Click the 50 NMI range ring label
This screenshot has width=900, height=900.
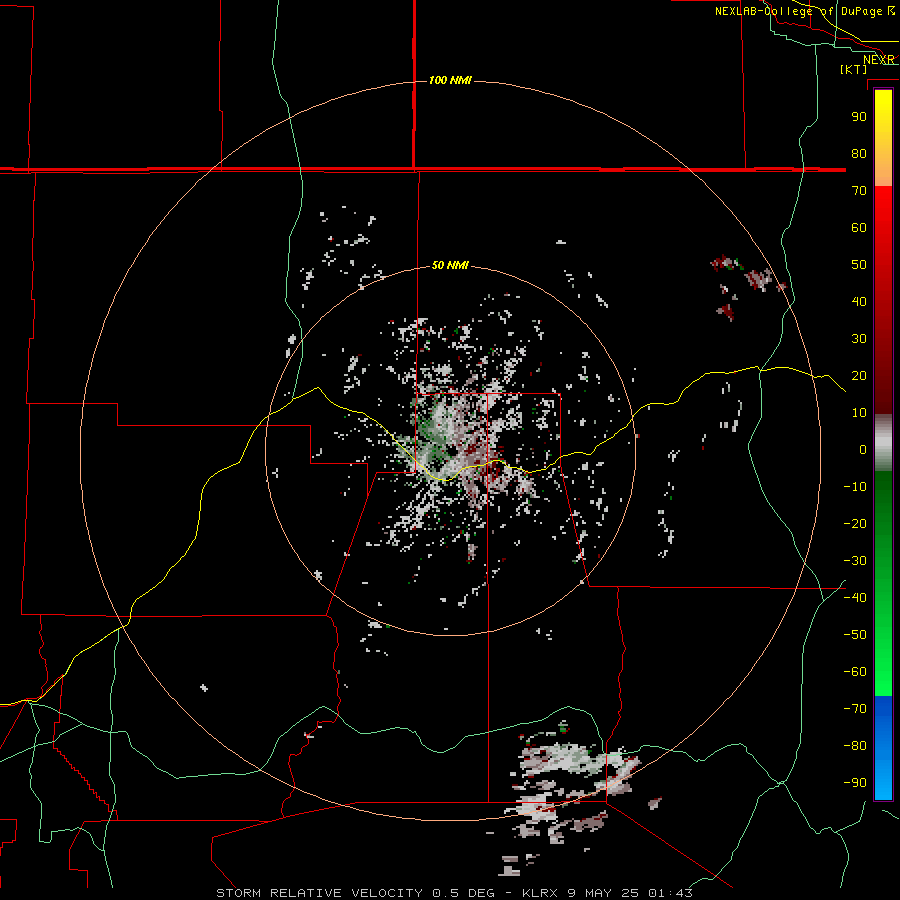[x=450, y=265]
